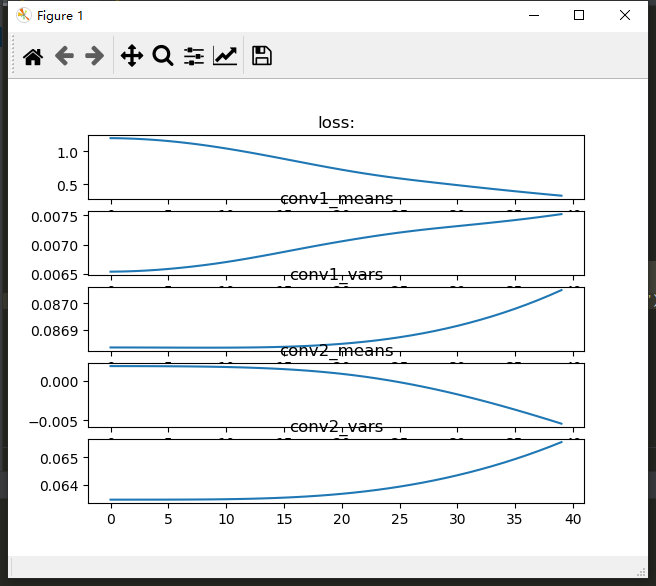Click the x-axis tick label 35

(x=515, y=519)
